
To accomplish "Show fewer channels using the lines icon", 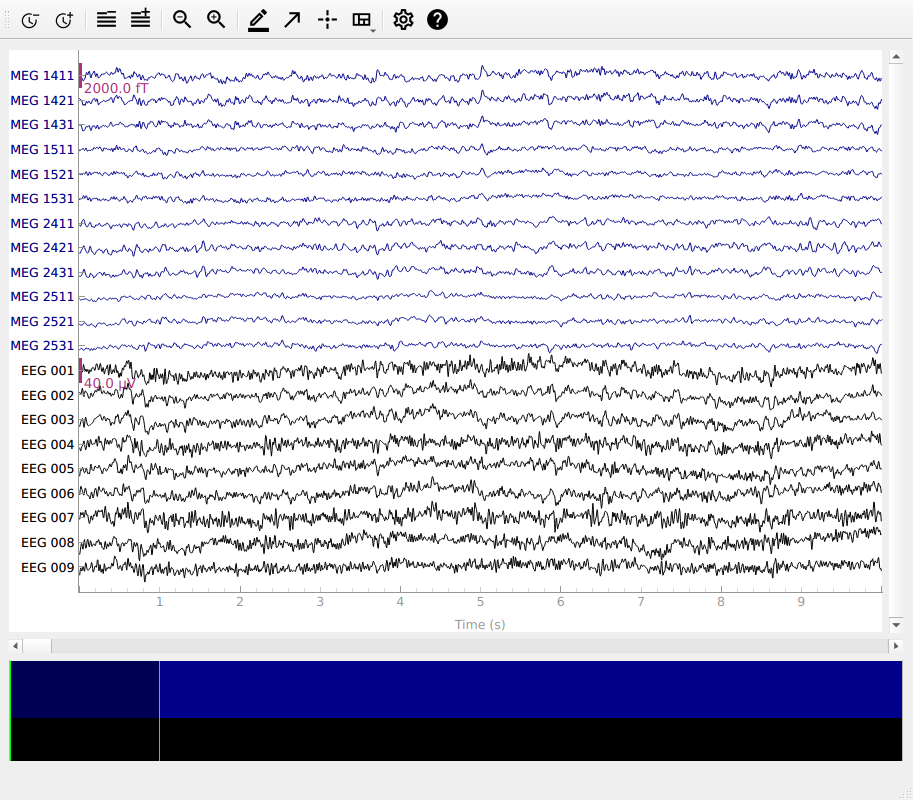I will (106, 20).
